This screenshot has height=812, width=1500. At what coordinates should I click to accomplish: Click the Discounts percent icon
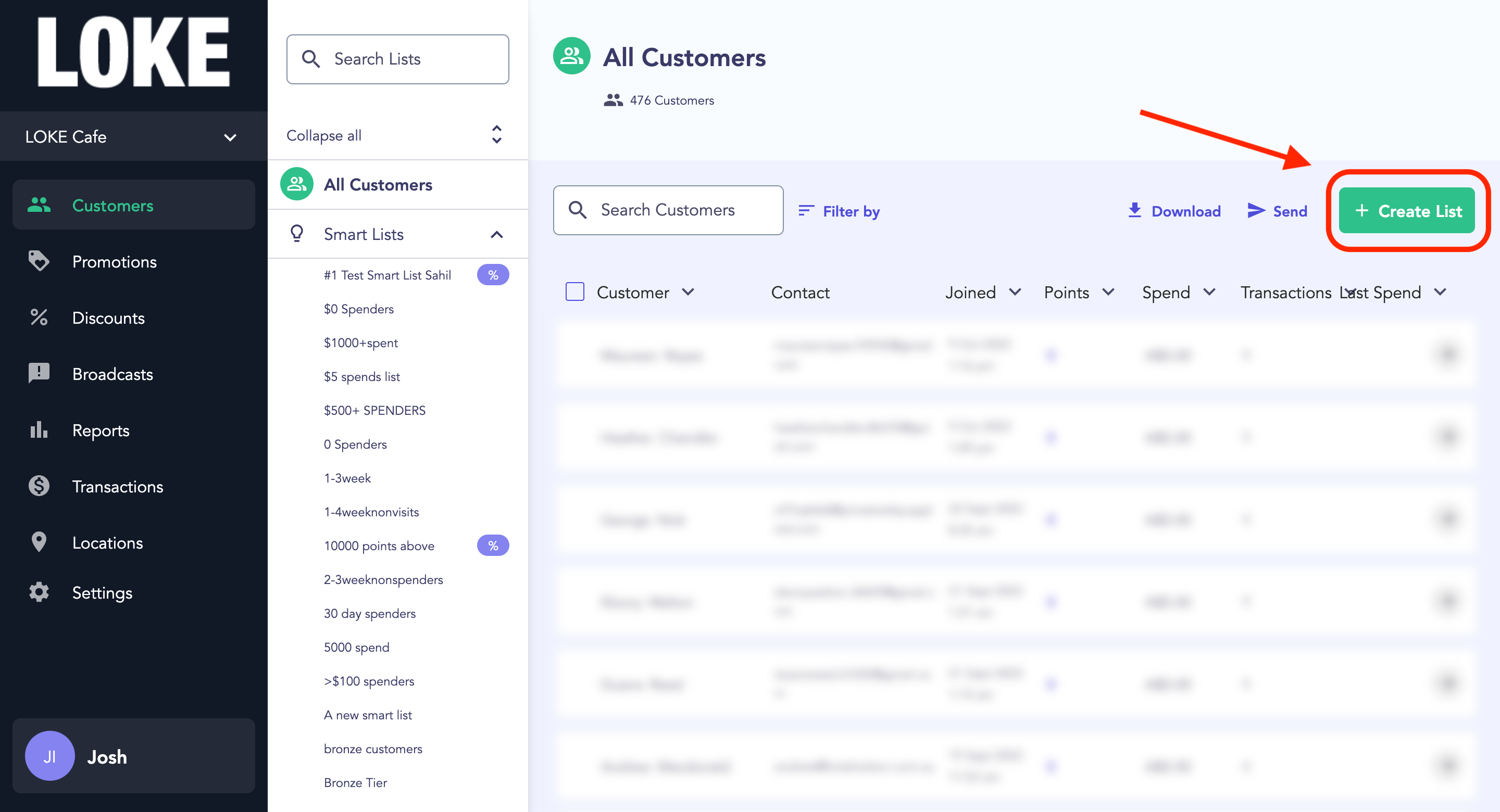(39, 318)
